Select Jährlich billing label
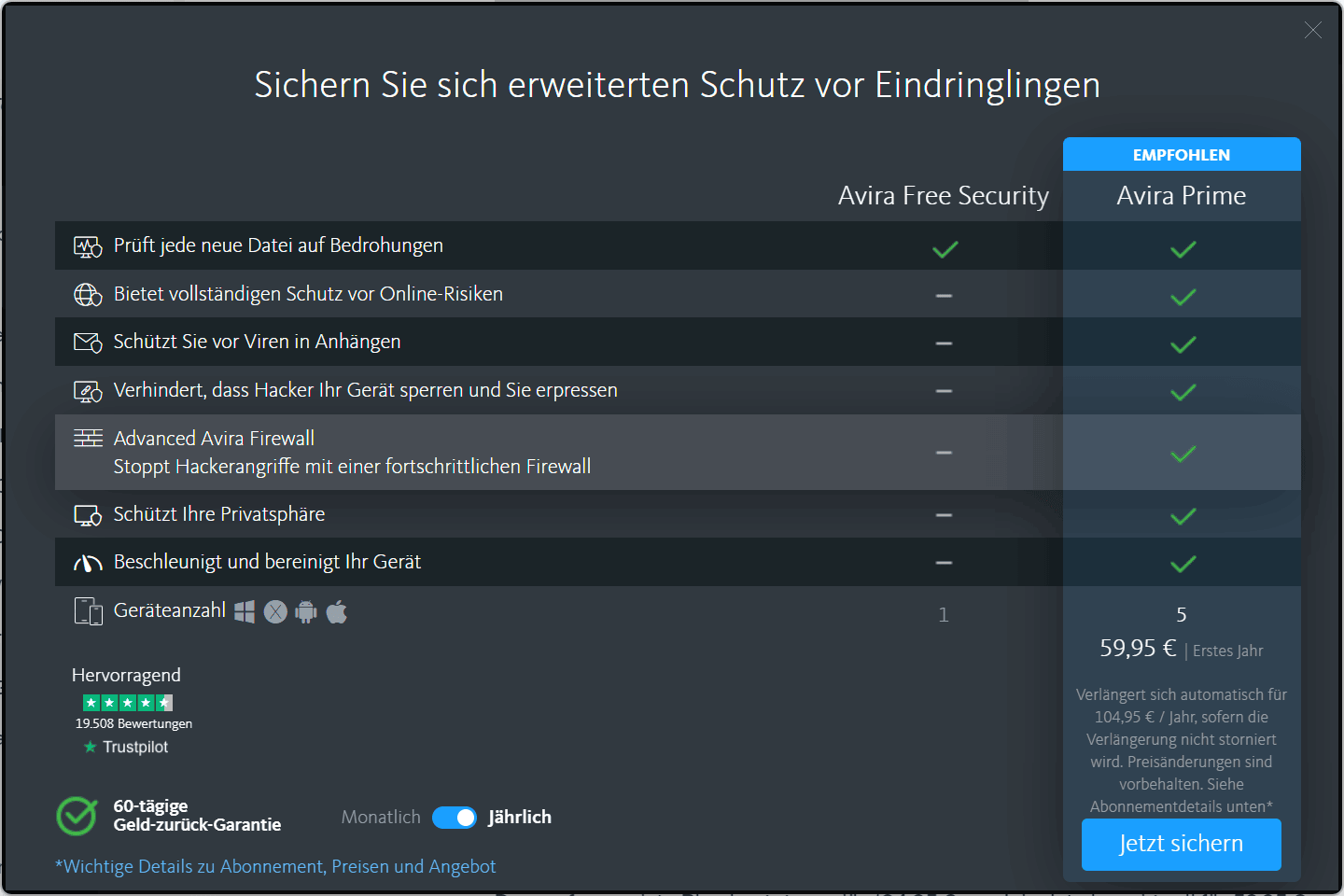 pyautogui.click(x=520, y=817)
